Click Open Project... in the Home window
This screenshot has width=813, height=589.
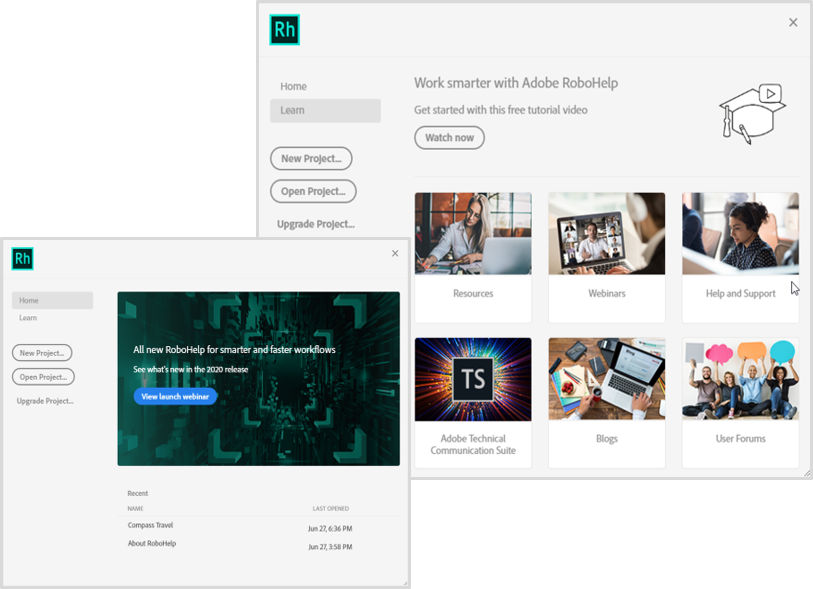point(44,377)
